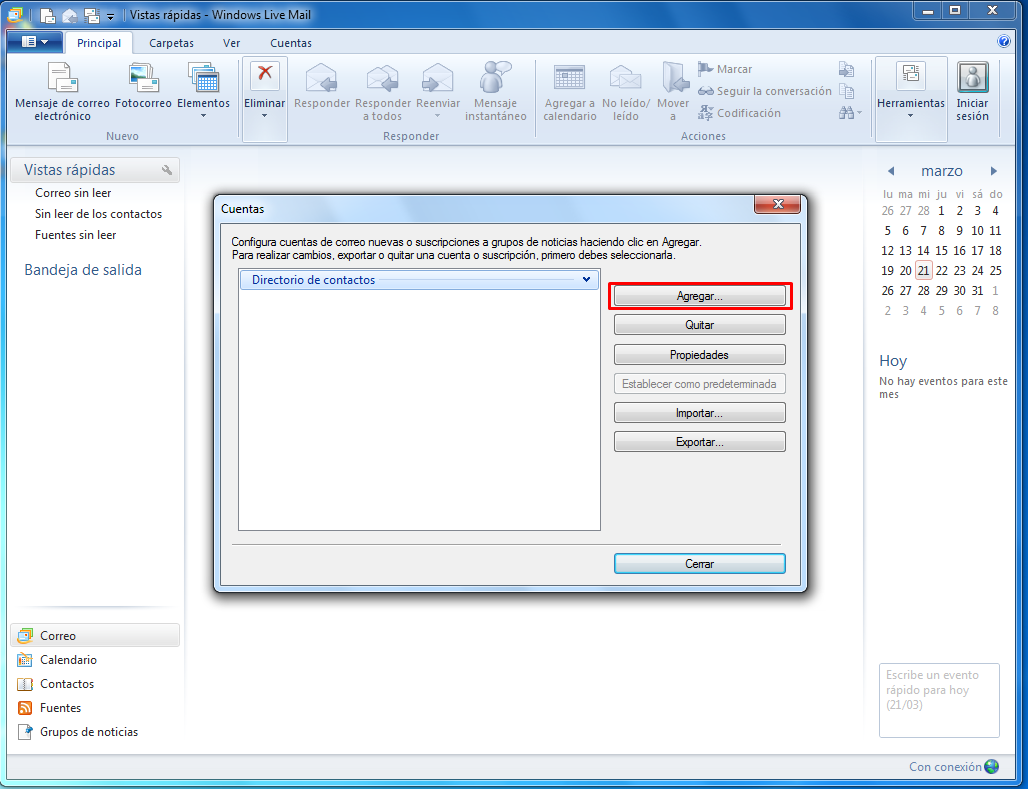Click the Importar... button
1028x789 pixels.
(x=700, y=413)
